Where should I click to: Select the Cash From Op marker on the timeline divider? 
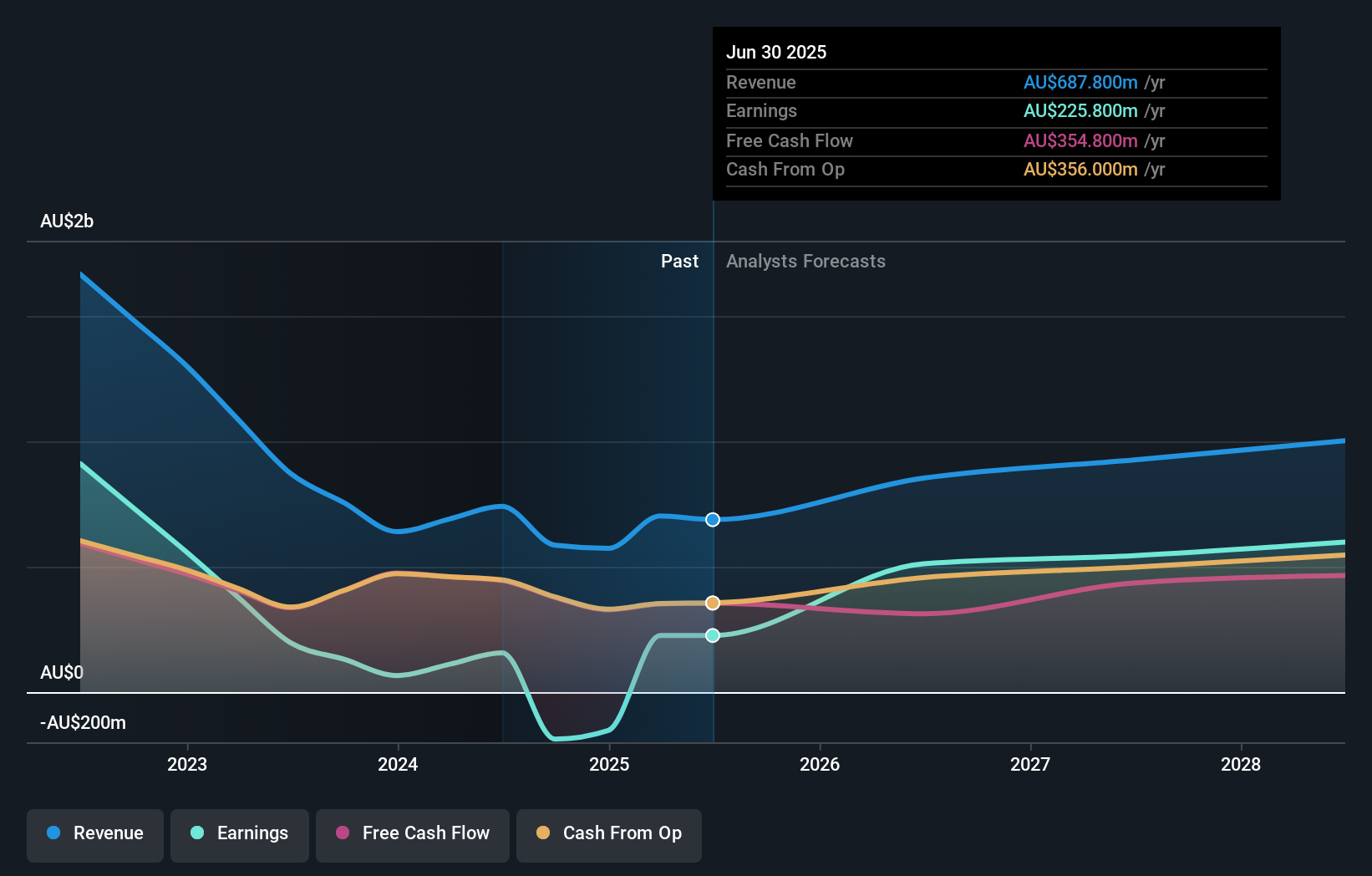coord(713,601)
